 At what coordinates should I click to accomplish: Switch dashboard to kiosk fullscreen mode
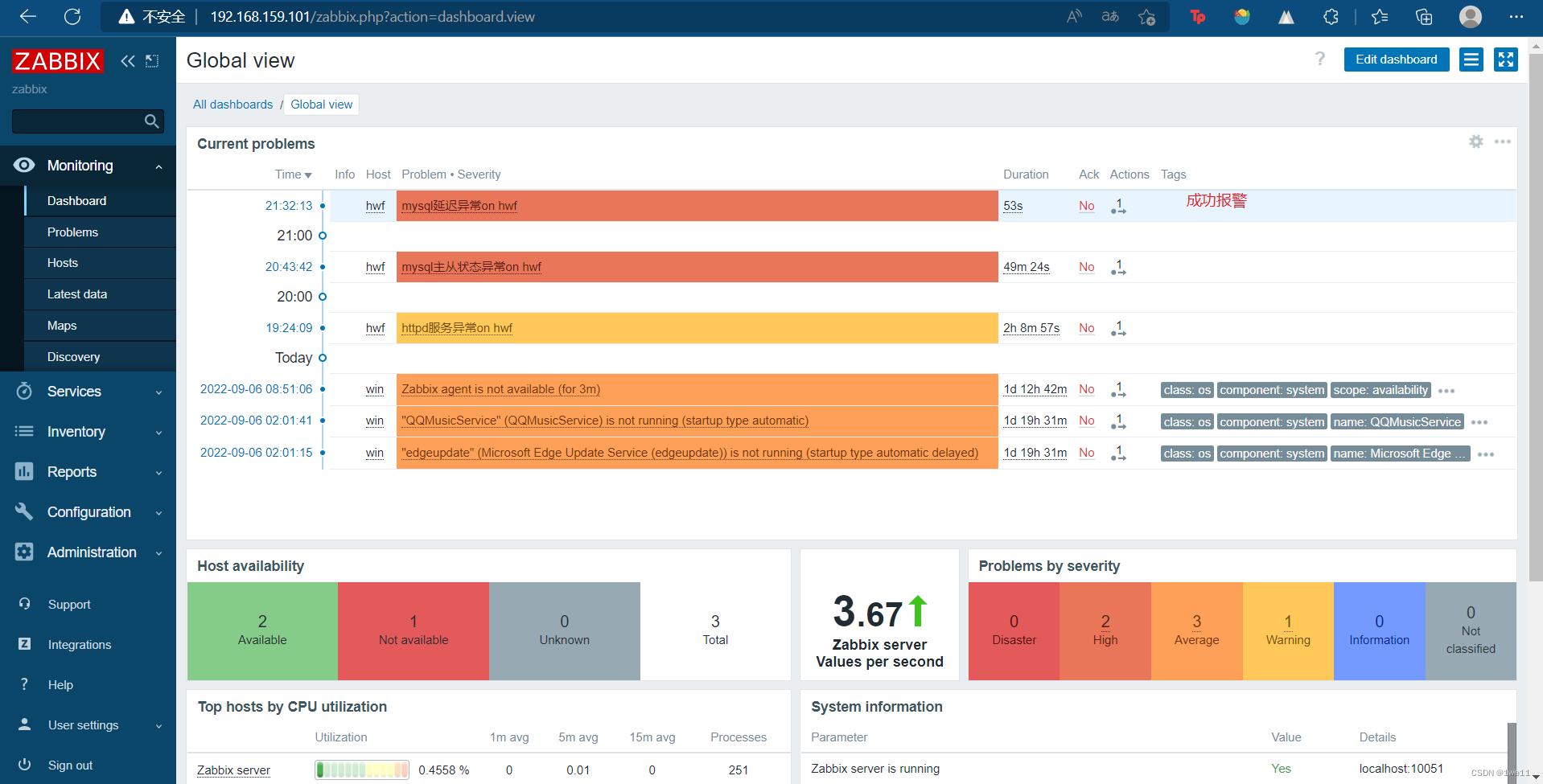point(1506,60)
